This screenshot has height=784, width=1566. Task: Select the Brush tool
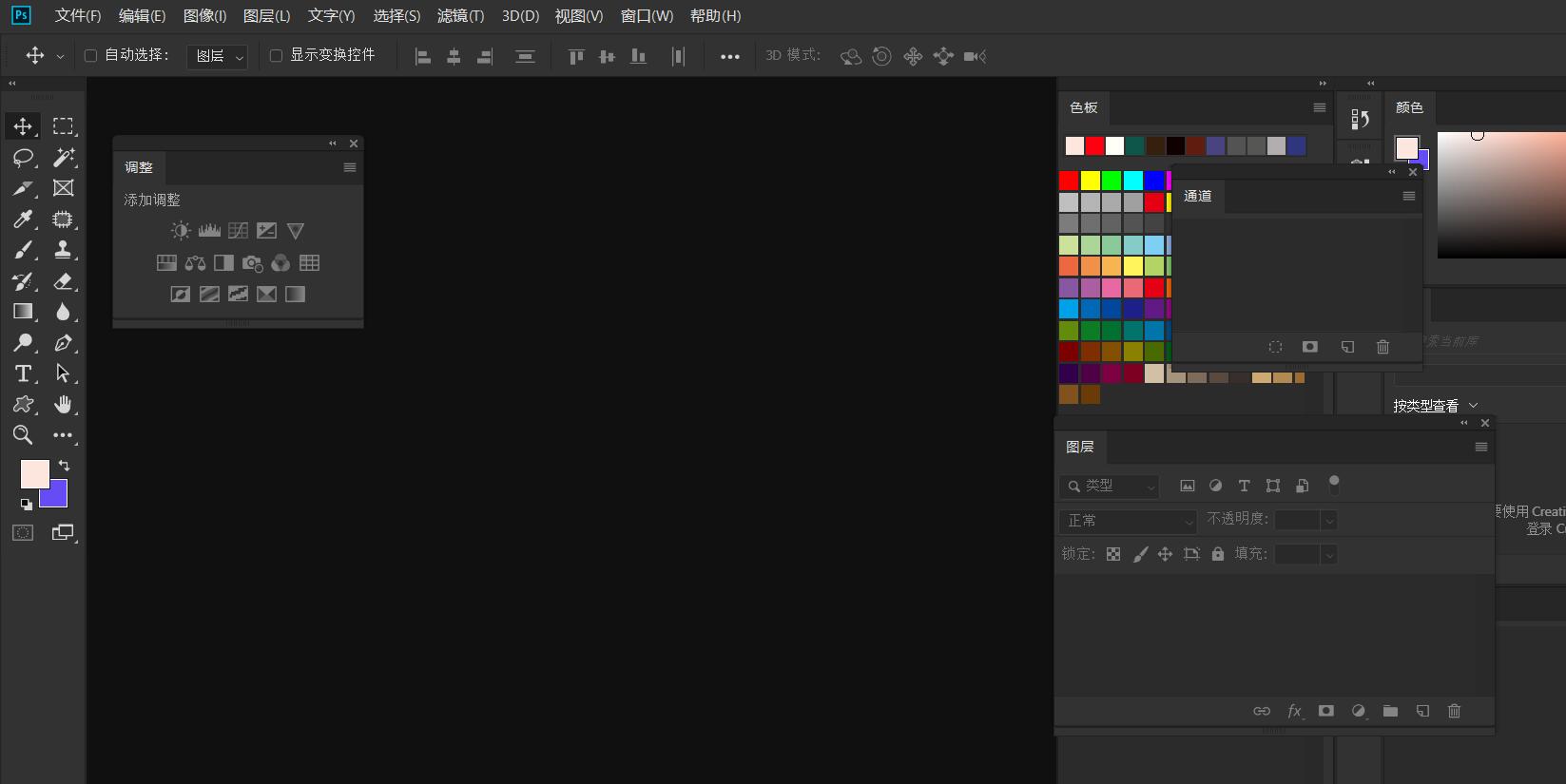[x=23, y=250]
